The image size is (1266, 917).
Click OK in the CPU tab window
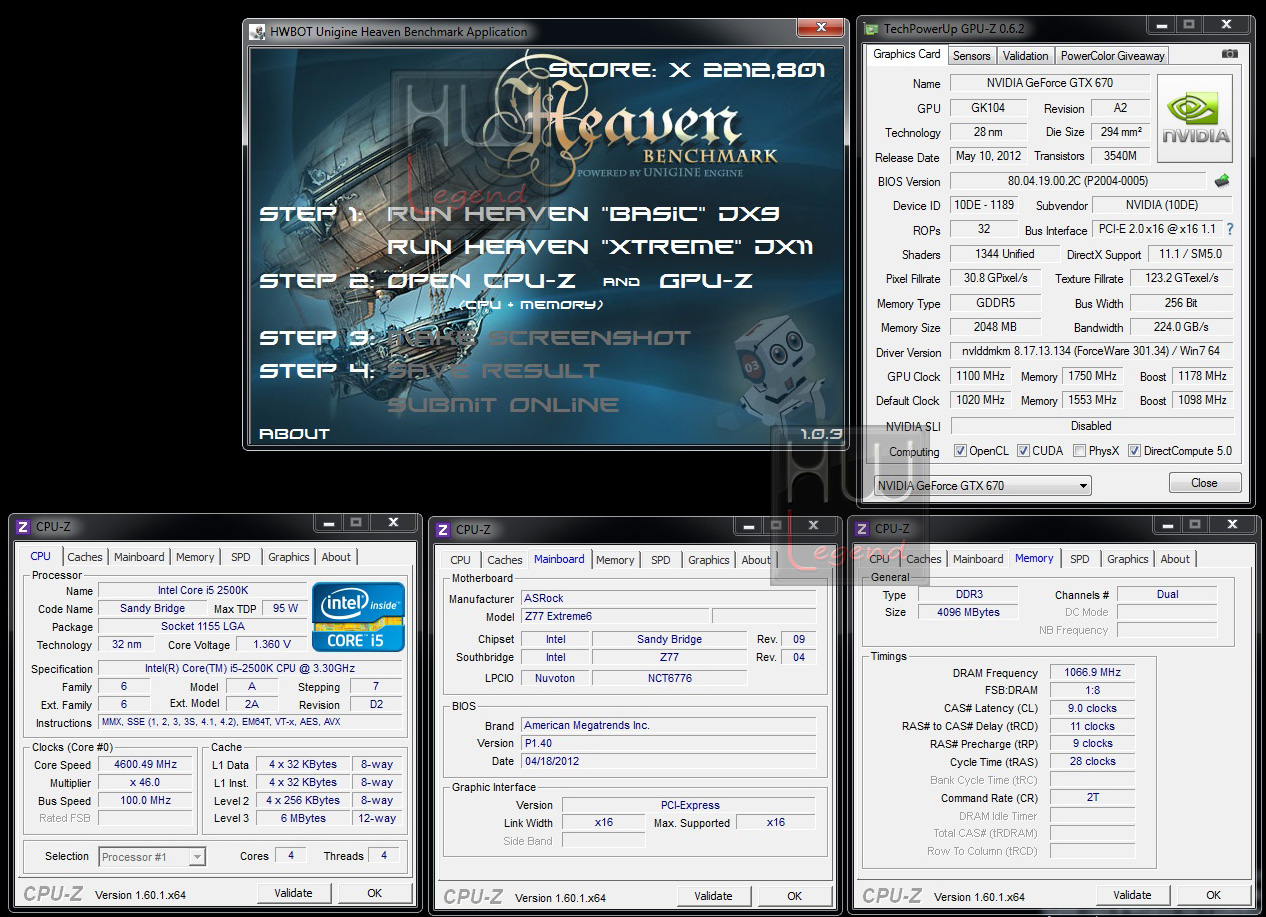tap(374, 893)
